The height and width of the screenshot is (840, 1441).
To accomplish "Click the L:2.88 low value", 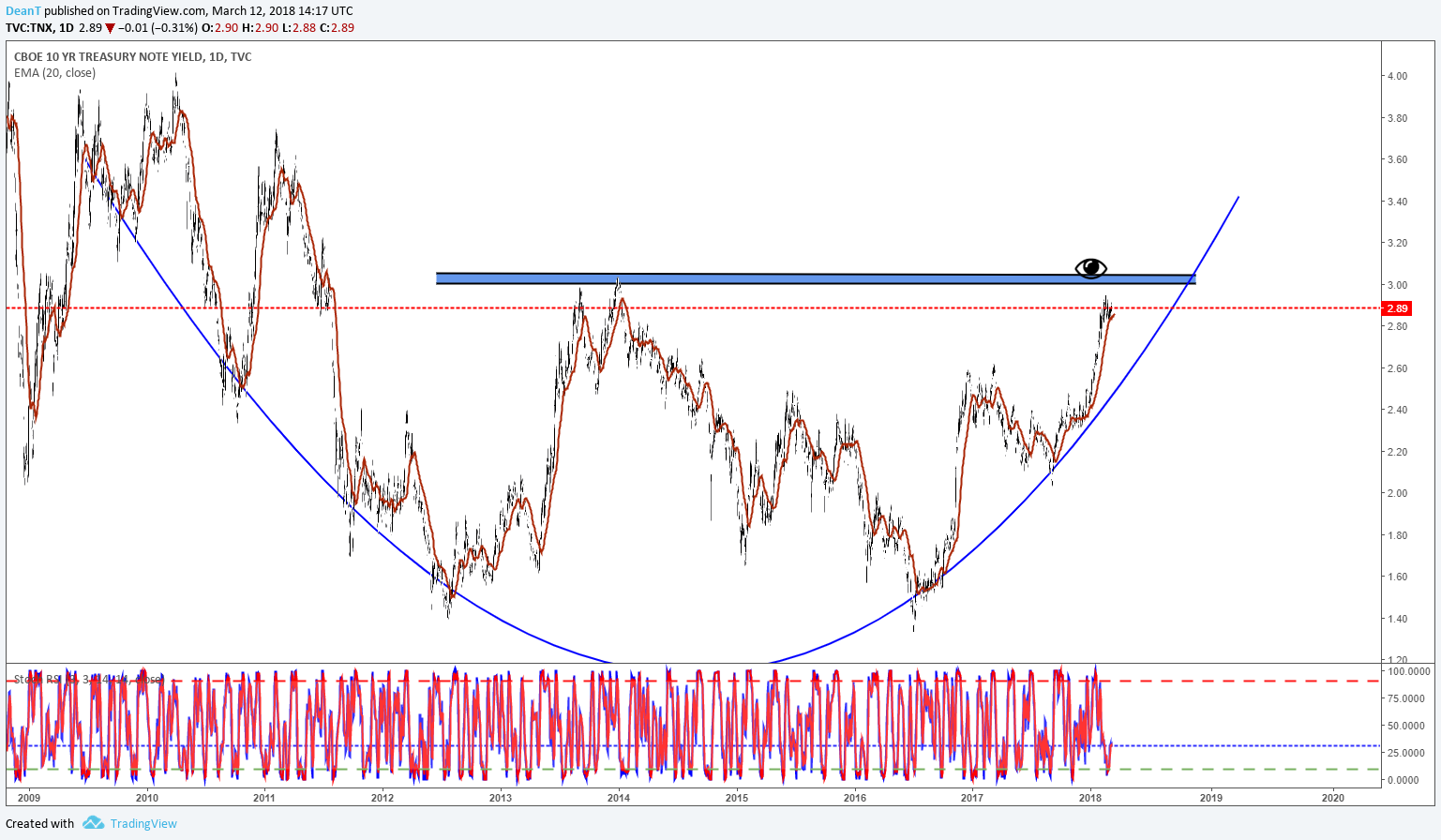I will [x=299, y=28].
